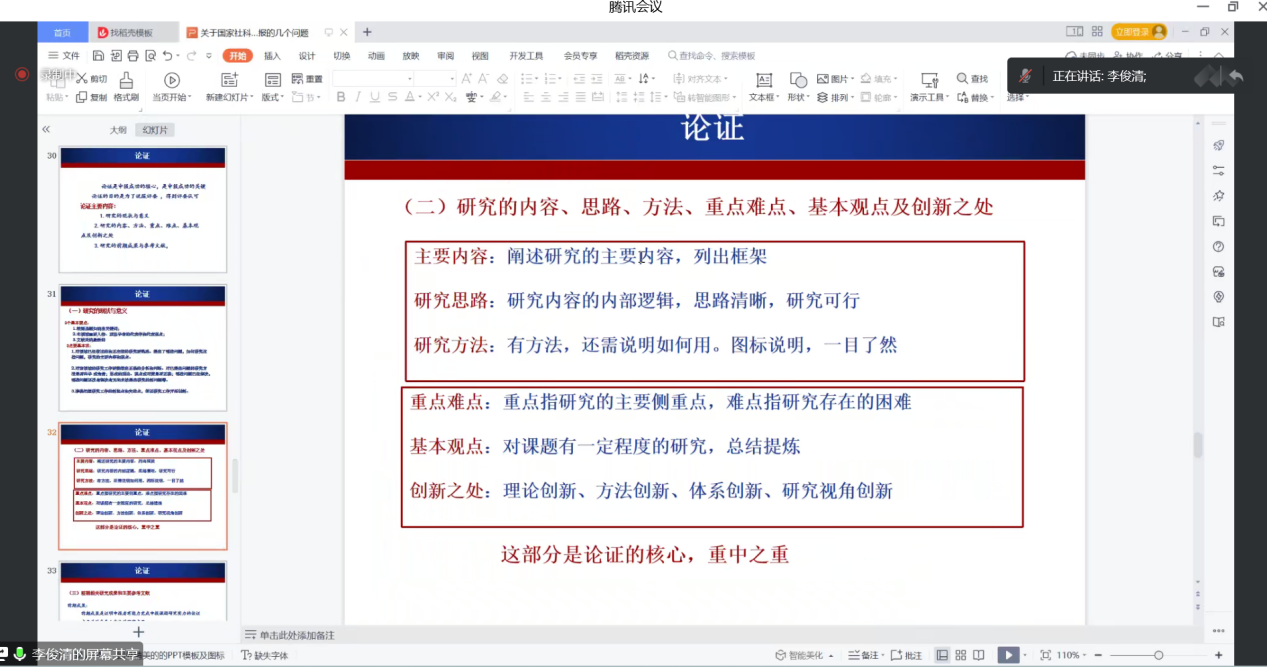Image resolution: width=1267 pixels, height=667 pixels.
Task: Toggle underline text formatting
Action: coord(375,97)
